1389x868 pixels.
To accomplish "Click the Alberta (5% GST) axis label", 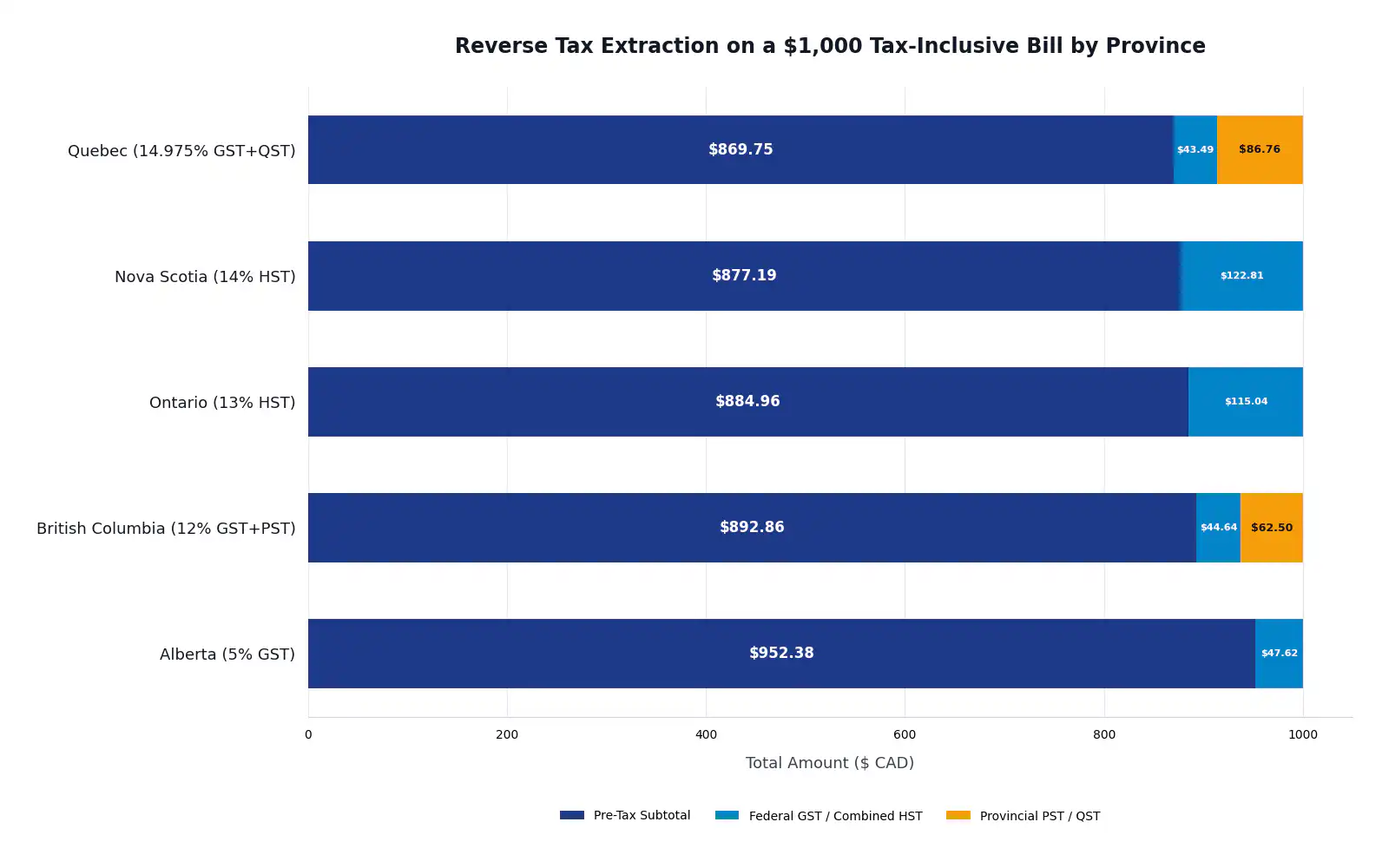I will (x=227, y=654).
